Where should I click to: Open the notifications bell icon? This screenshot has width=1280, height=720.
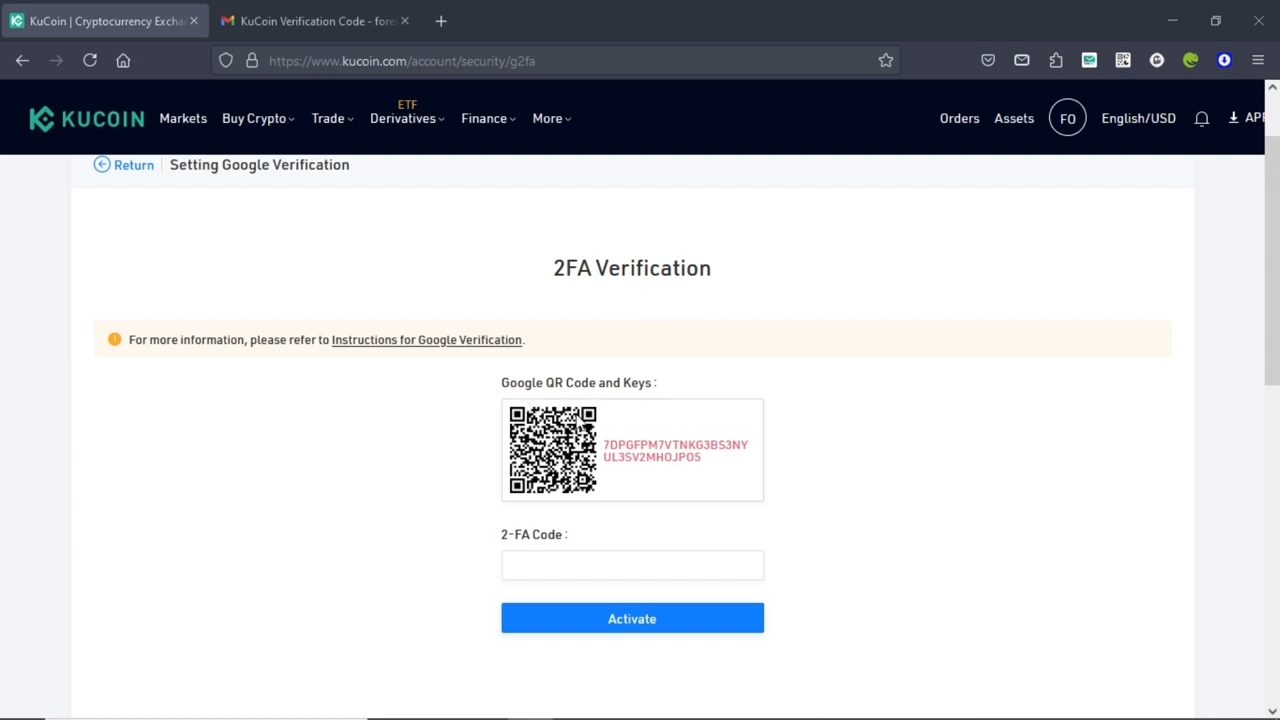click(1202, 119)
